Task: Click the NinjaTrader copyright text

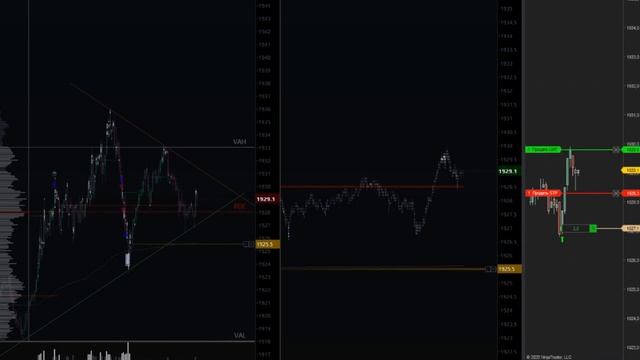Action: [x=549, y=357]
